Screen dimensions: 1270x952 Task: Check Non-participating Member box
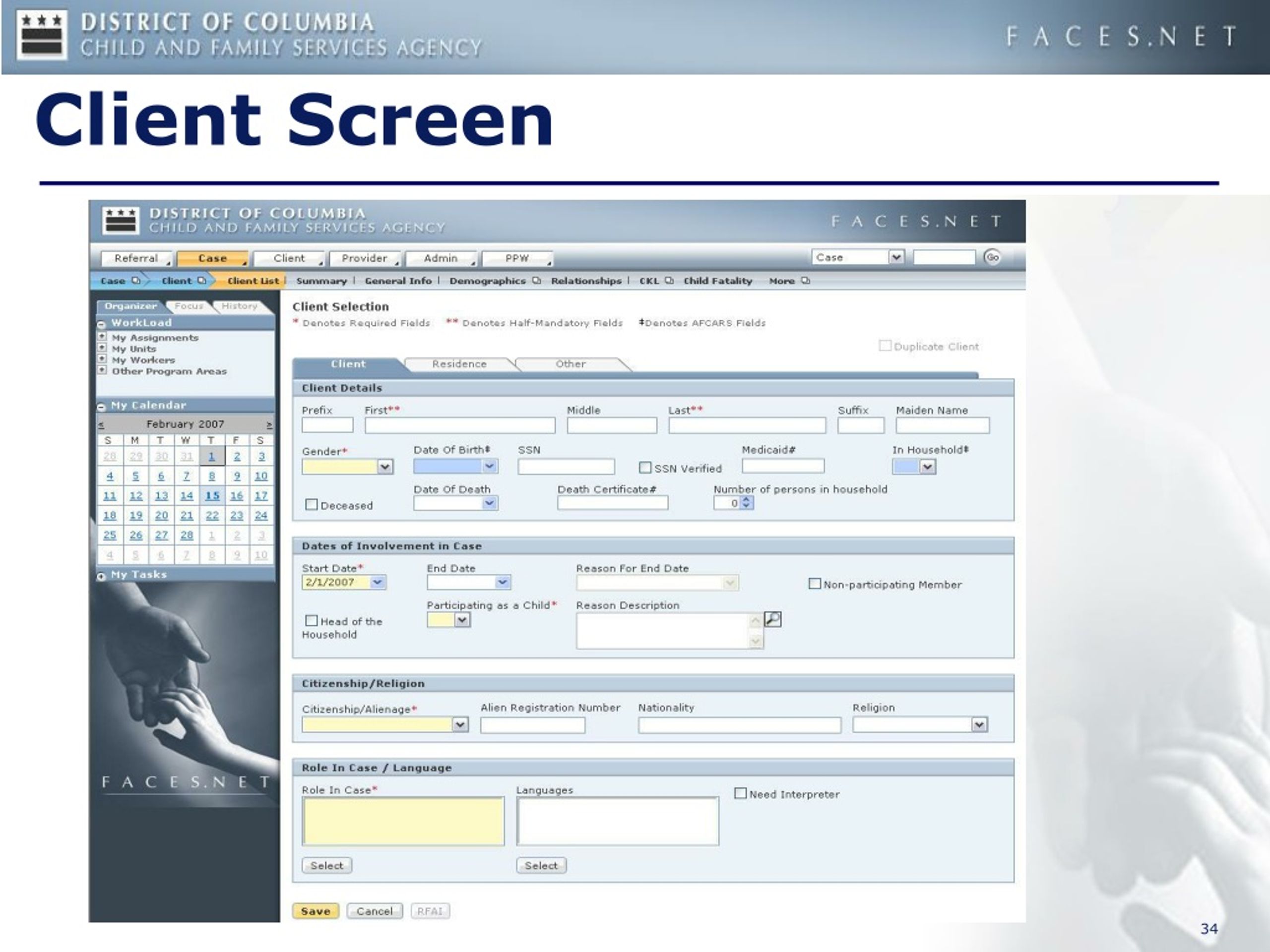(814, 584)
